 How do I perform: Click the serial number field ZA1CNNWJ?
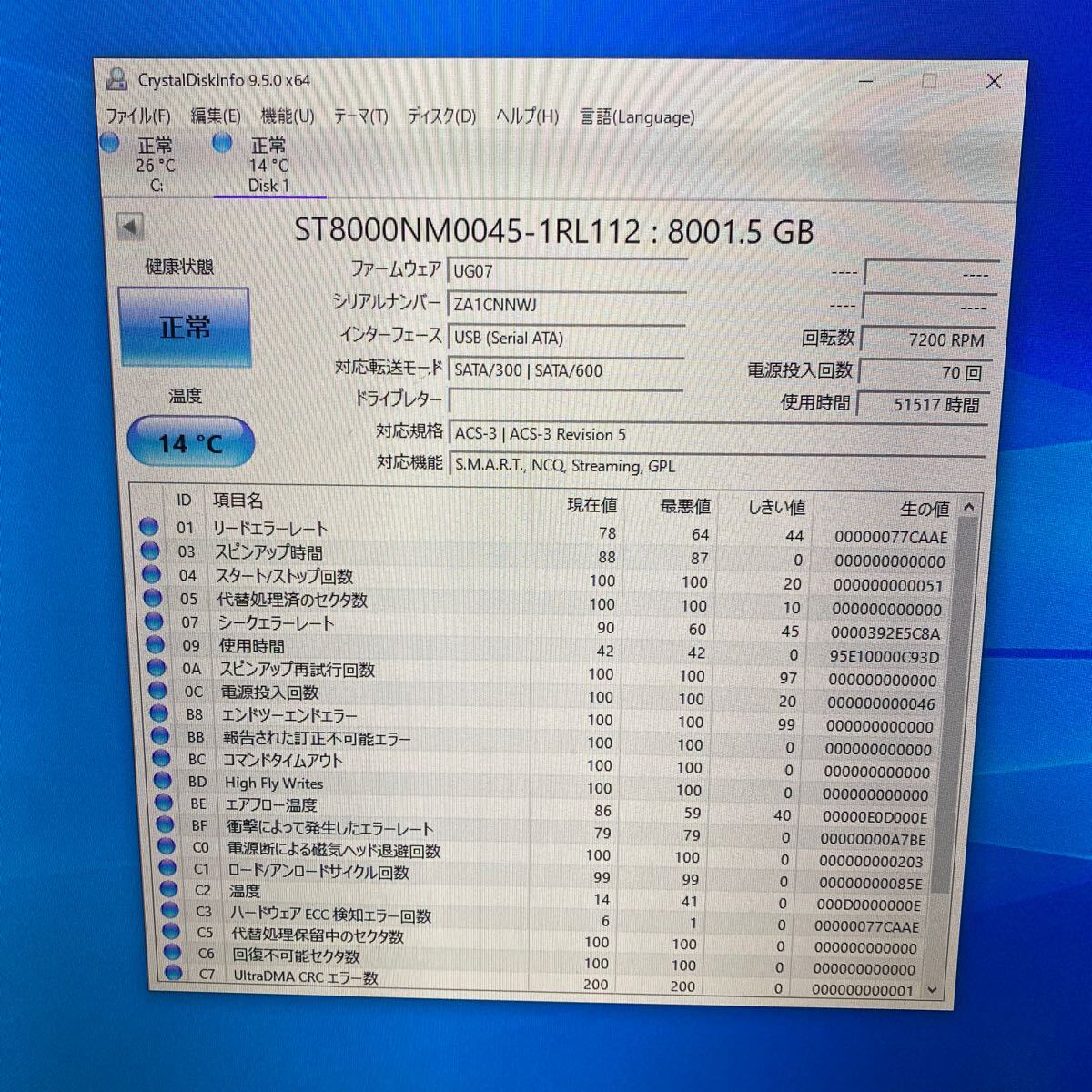tap(566, 305)
